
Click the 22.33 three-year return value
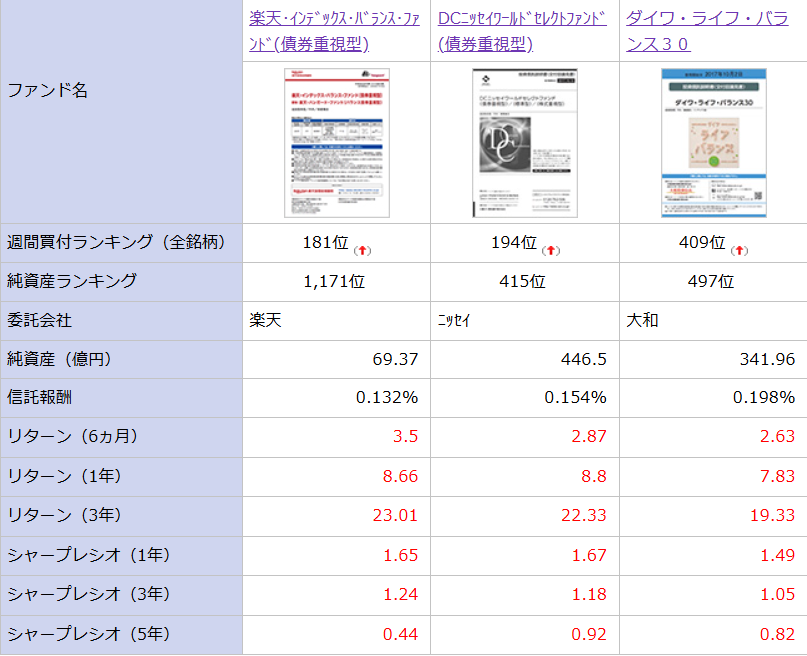[x=584, y=516]
